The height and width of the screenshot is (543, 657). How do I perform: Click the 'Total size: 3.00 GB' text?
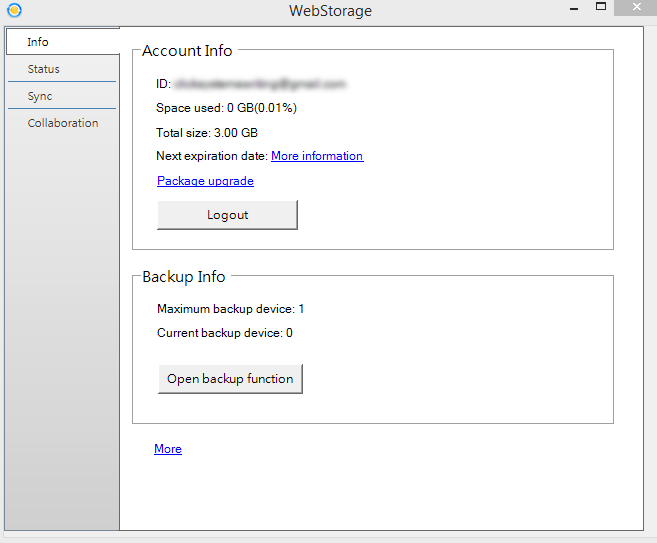click(x=207, y=133)
